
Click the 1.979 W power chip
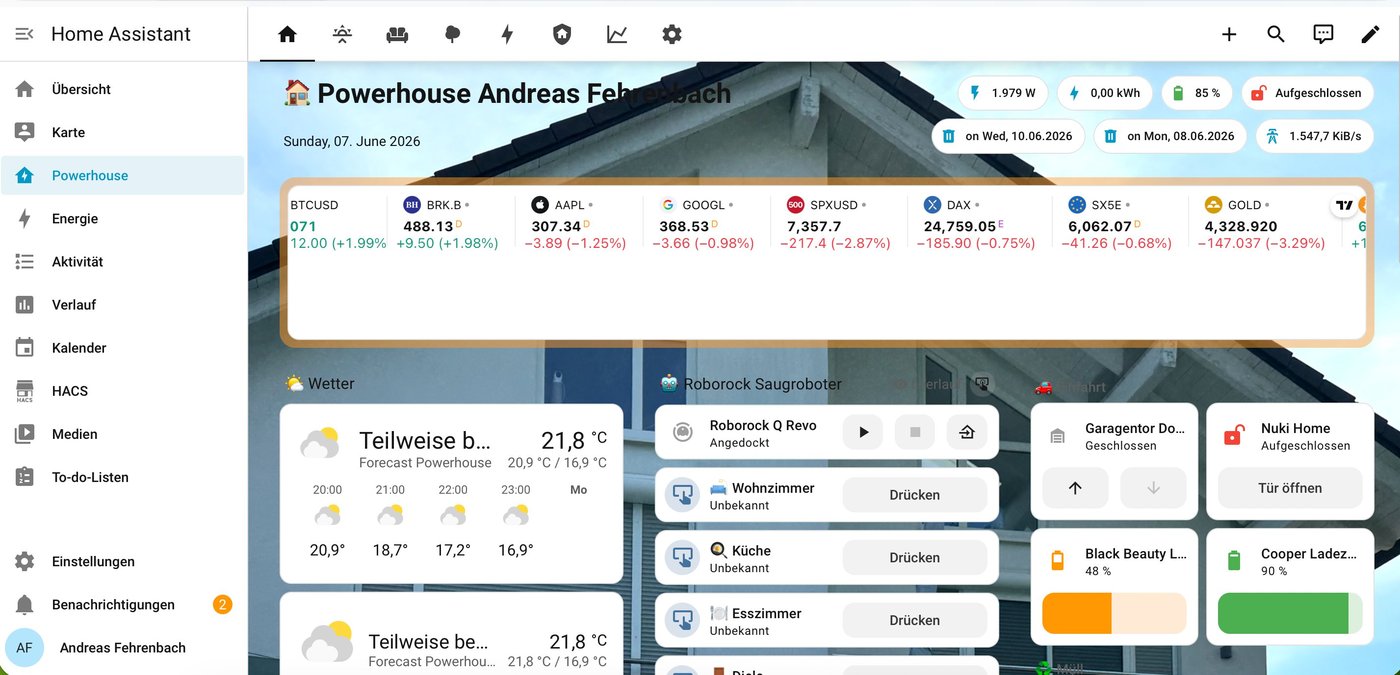(1003, 93)
